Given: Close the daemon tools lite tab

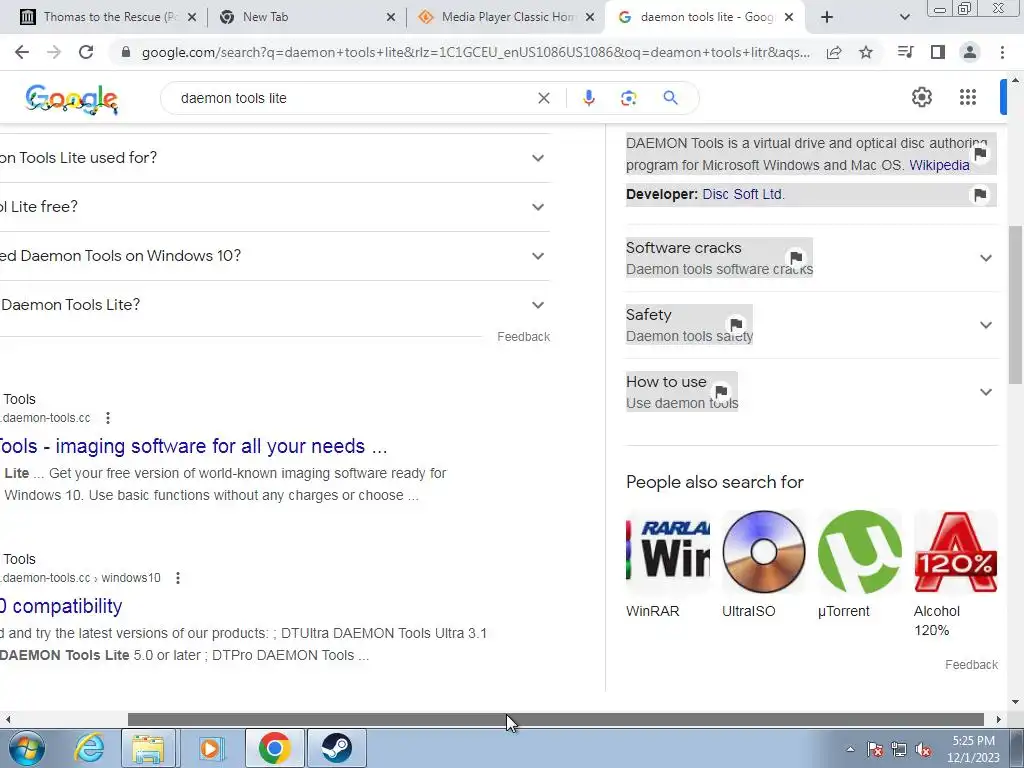Looking at the screenshot, I should point(789,17).
